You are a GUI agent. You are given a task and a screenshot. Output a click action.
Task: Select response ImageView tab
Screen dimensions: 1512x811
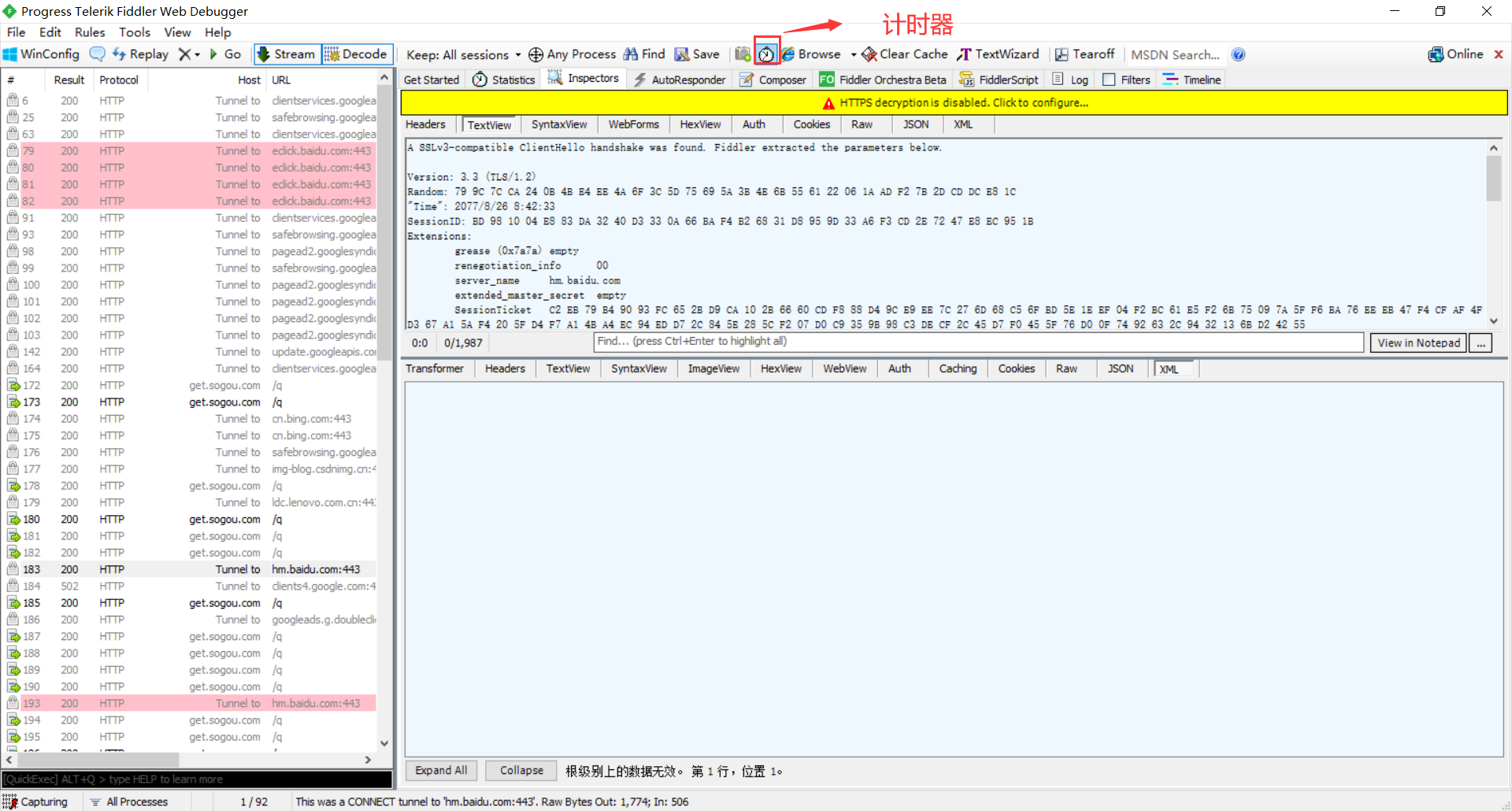coord(713,368)
